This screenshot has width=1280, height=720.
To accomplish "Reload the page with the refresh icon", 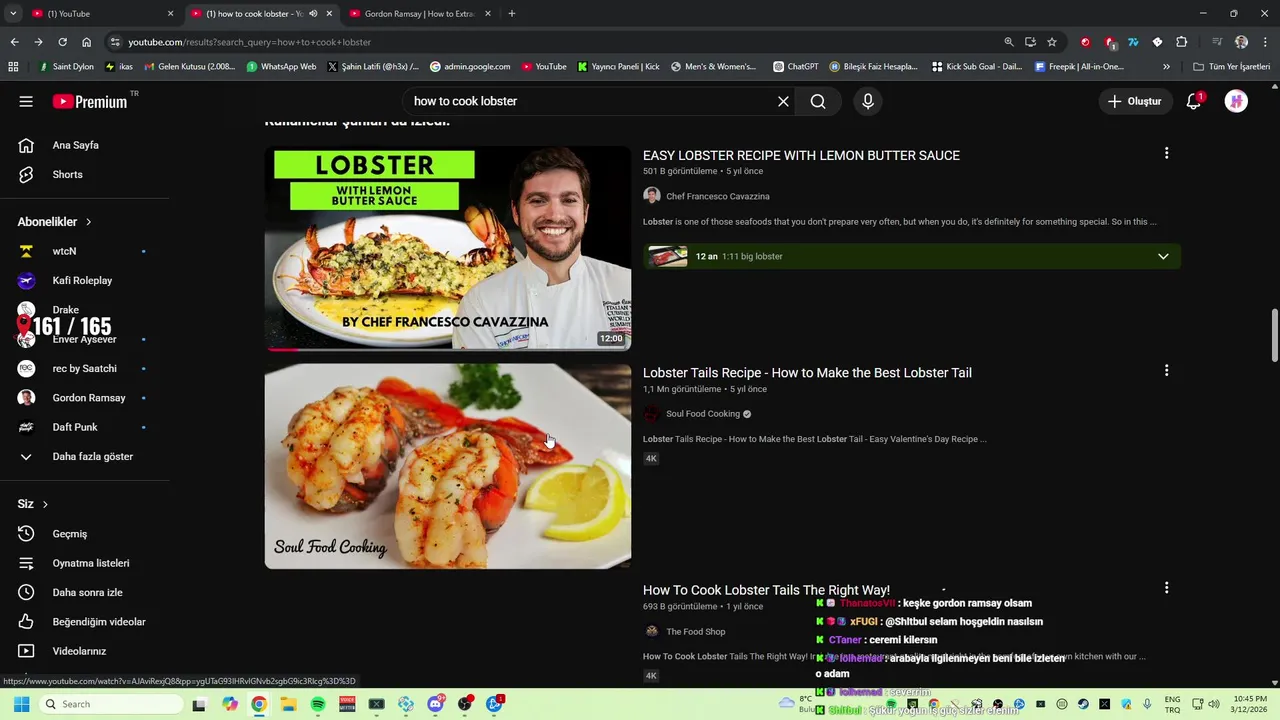I will [62, 42].
